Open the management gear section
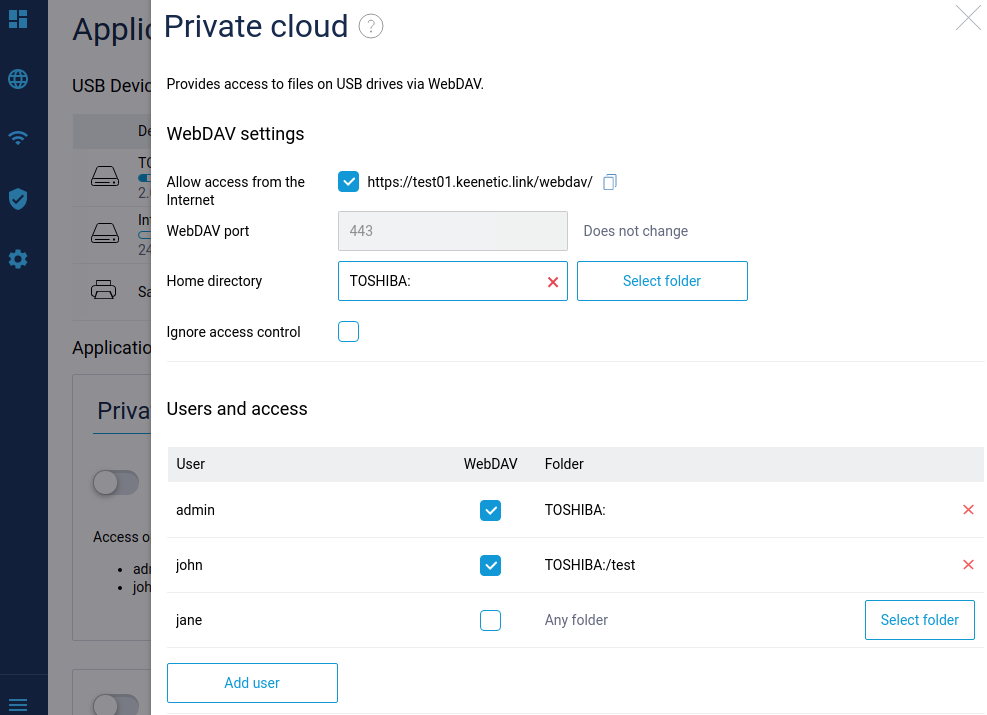The width and height of the screenshot is (987, 715). pos(18,259)
